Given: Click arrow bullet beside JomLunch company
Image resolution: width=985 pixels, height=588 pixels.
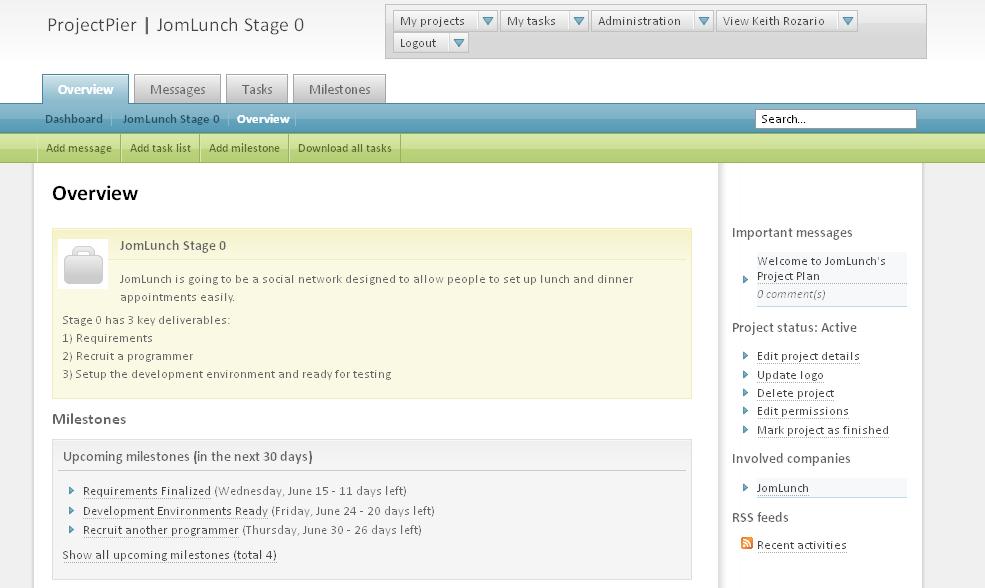Looking at the screenshot, I should point(745,487).
